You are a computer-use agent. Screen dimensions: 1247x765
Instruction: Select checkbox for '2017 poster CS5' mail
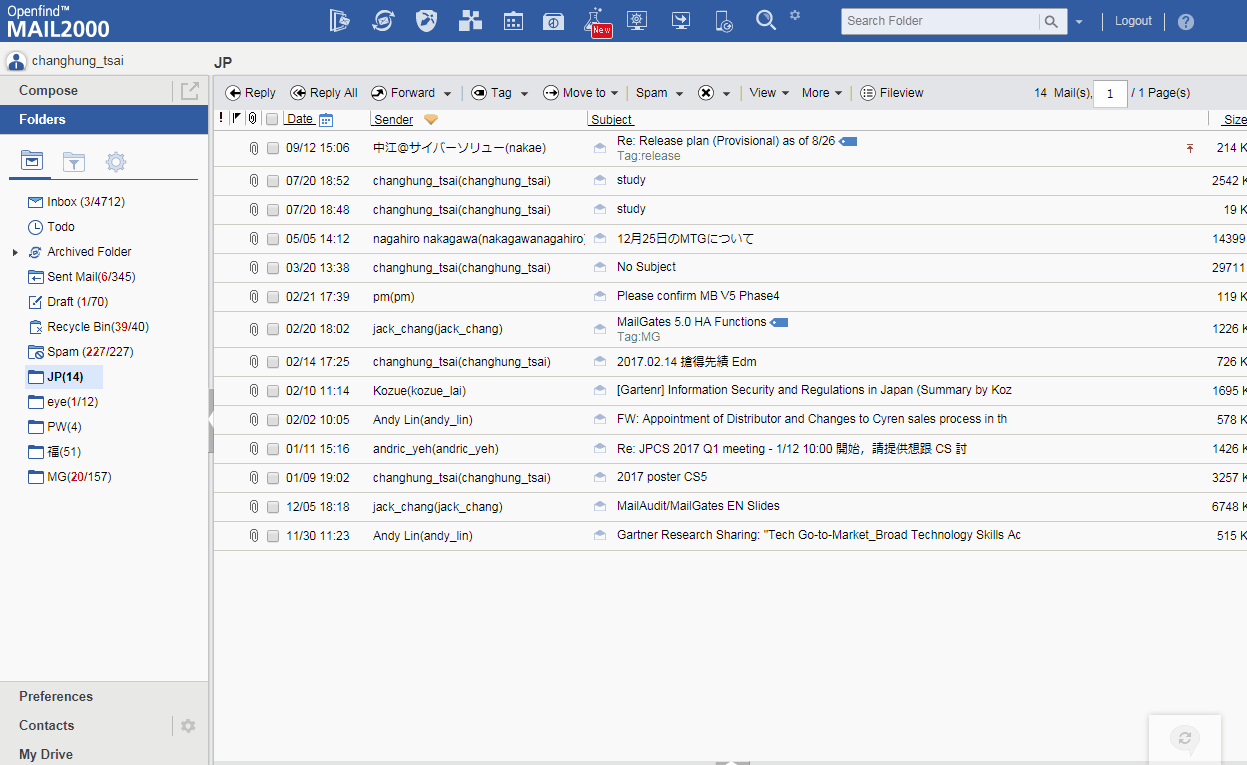(273, 478)
